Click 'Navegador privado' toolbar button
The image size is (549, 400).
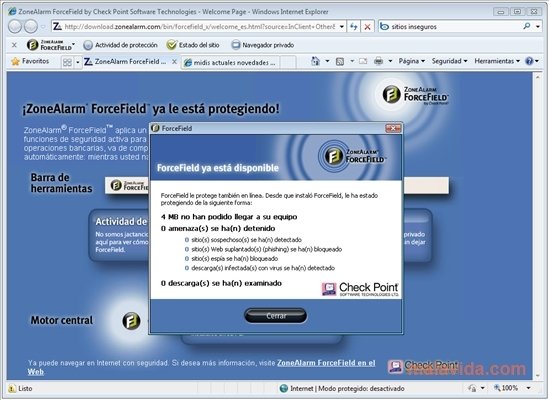(x=263, y=45)
